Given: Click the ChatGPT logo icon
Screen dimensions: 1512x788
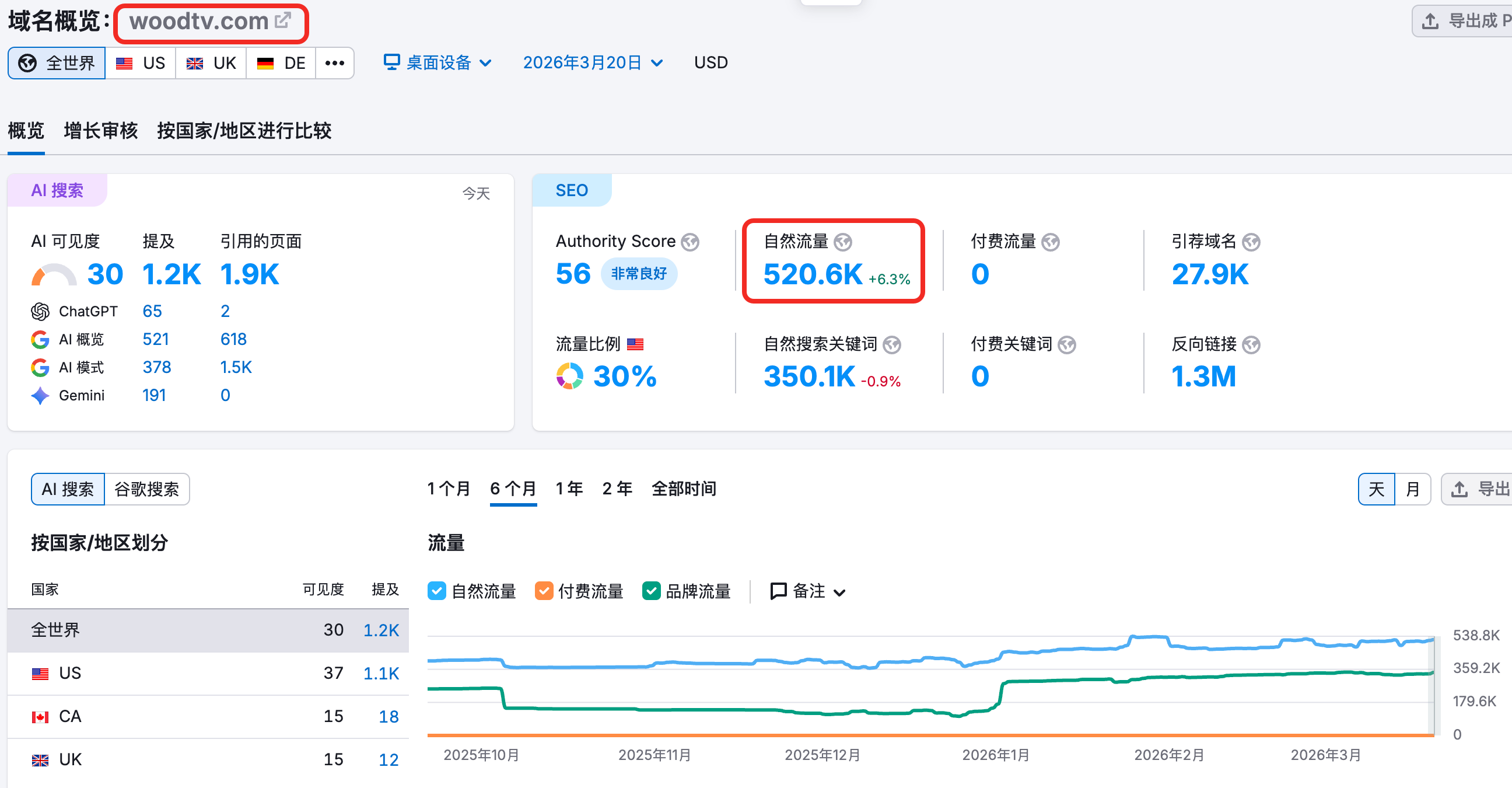Looking at the screenshot, I should point(40,311).
